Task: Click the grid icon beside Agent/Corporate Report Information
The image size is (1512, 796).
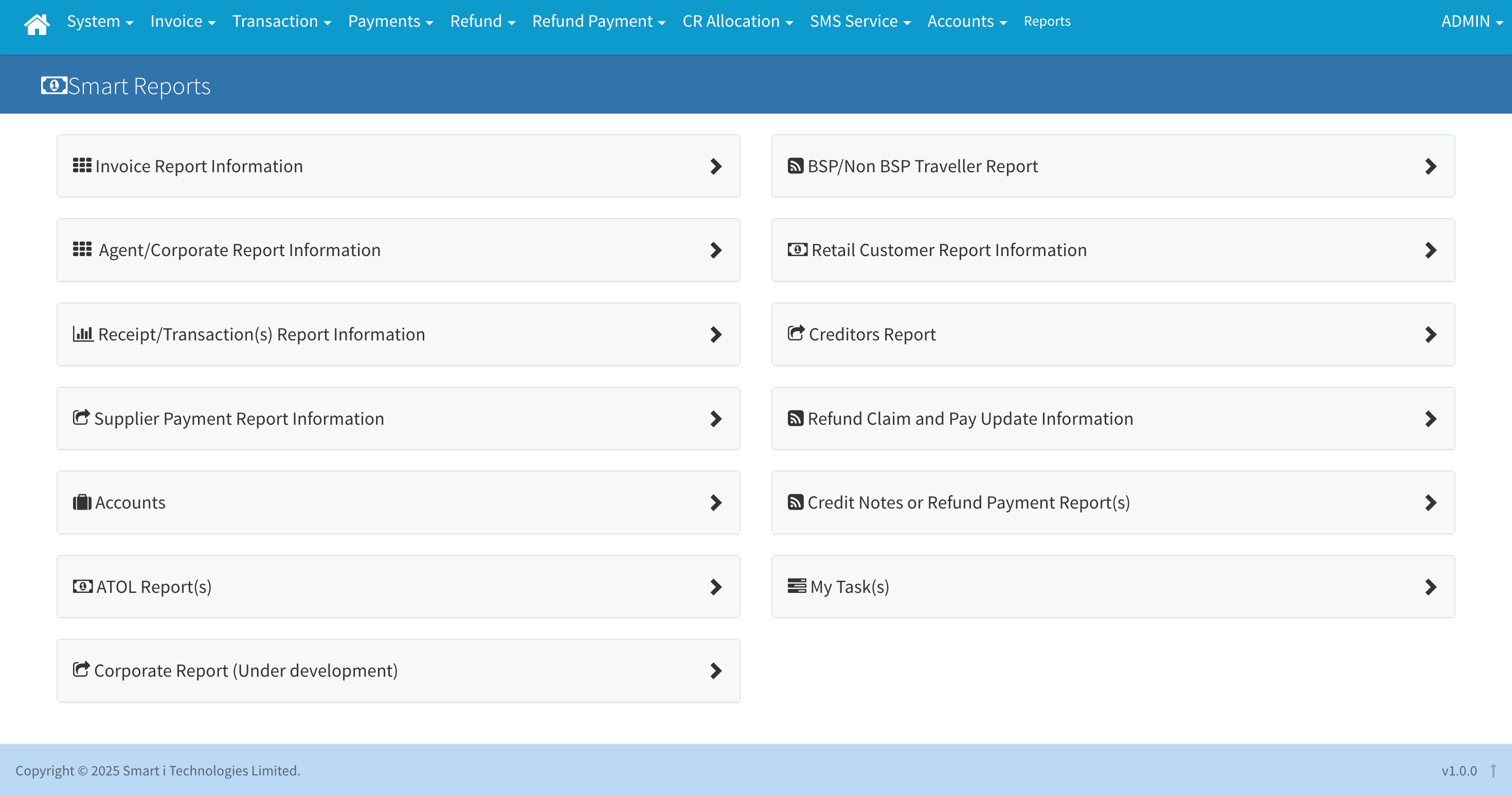Action: (82, 249)
